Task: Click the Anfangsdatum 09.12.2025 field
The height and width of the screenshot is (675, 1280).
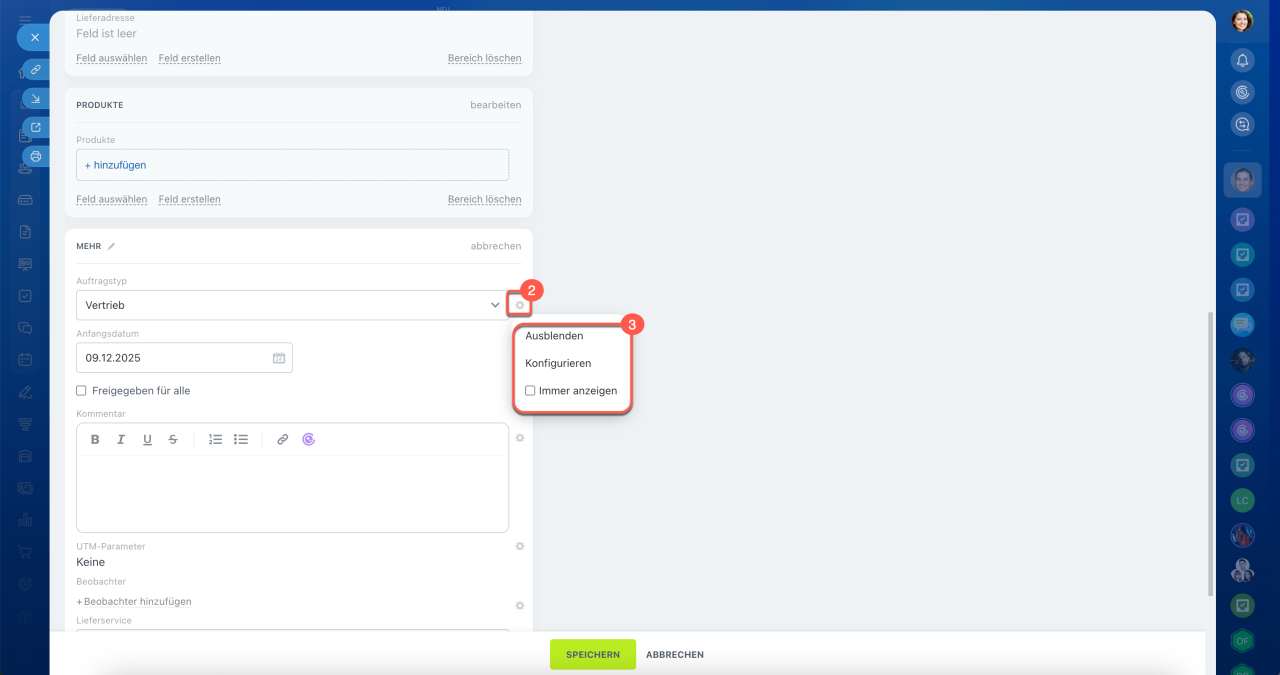Action: tap(184, 358)
